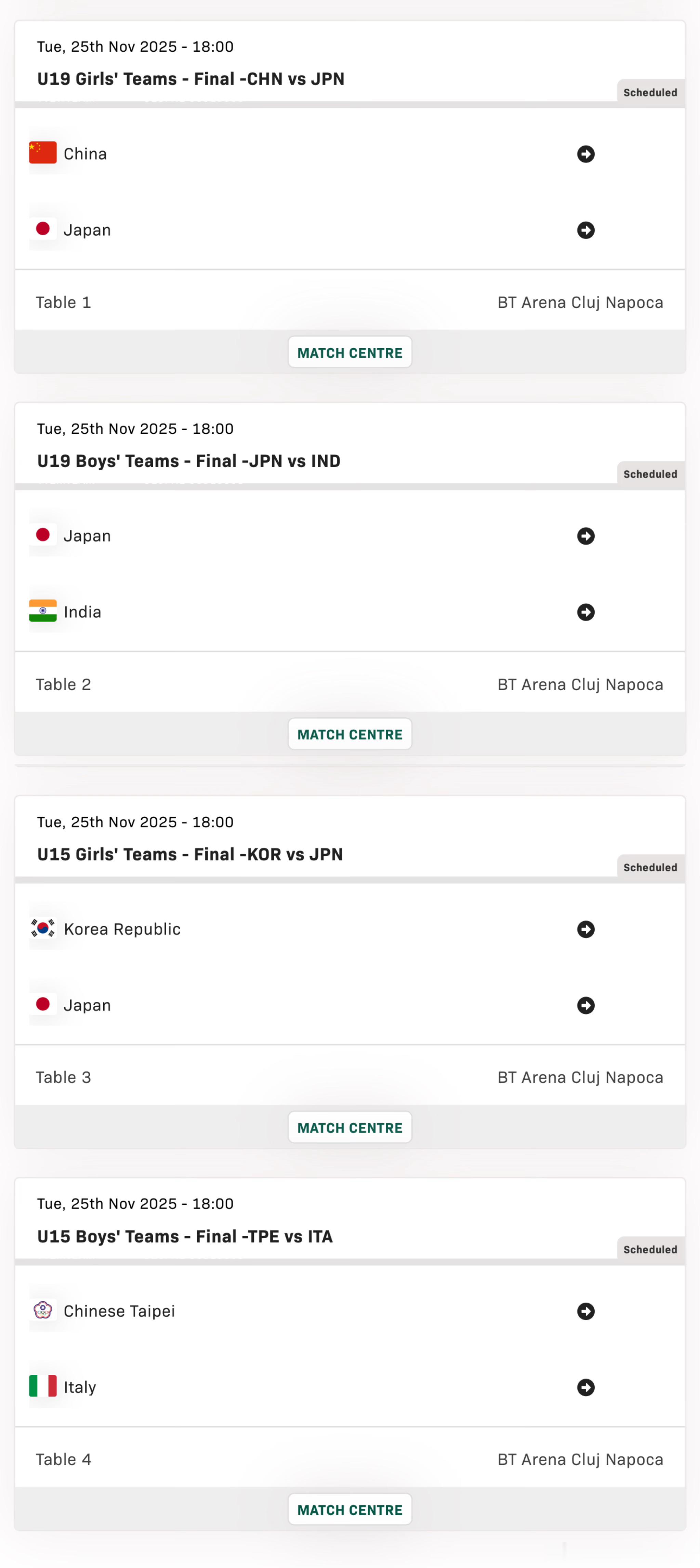Screen dimensions: 700x1568
Task: Open Match Centre for TPE vs ITA final
Action: pyautogui.click(x=349, y=1510)
